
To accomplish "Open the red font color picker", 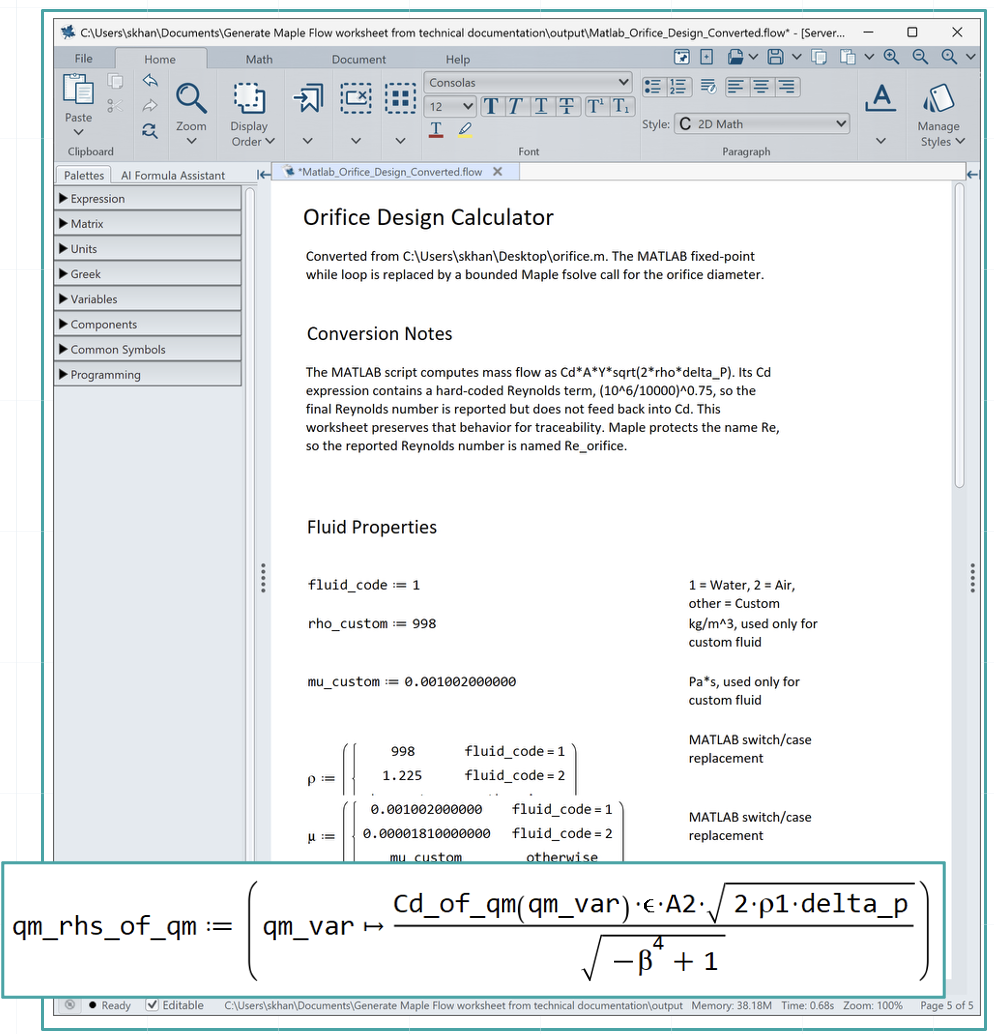I will (436, 130).
